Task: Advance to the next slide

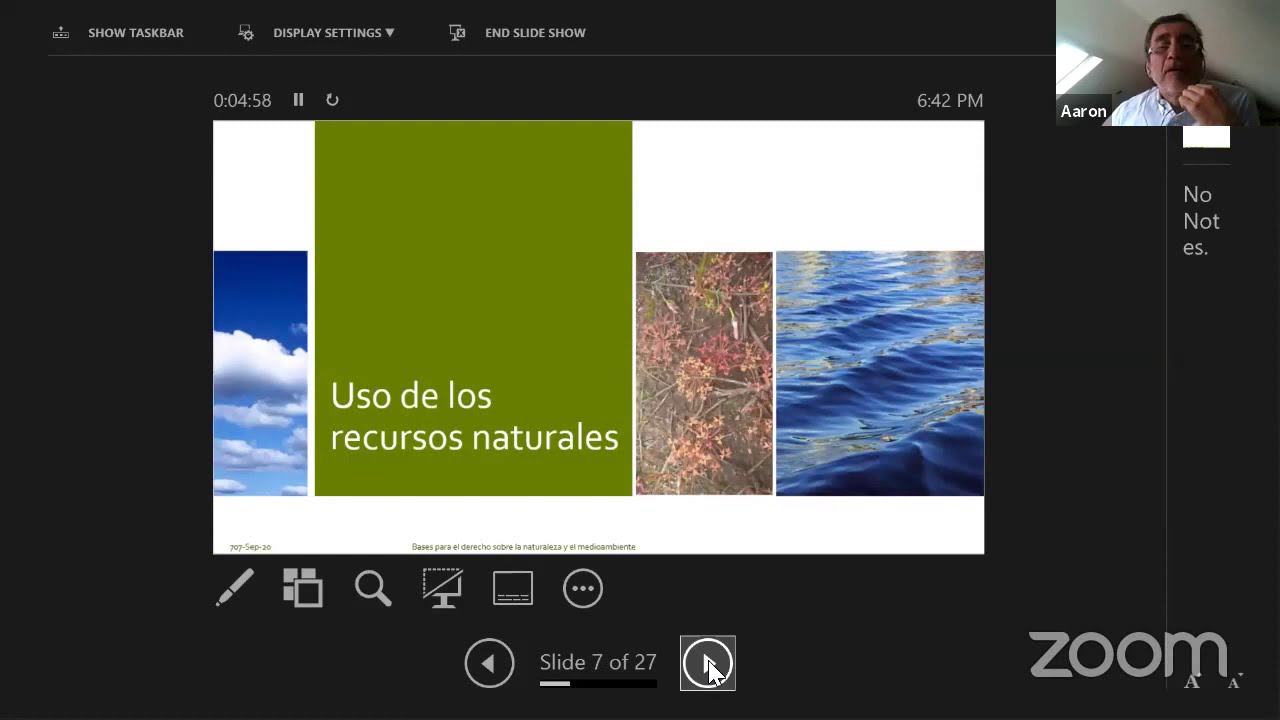Action: pyautogui.click(x=708, y=663)
